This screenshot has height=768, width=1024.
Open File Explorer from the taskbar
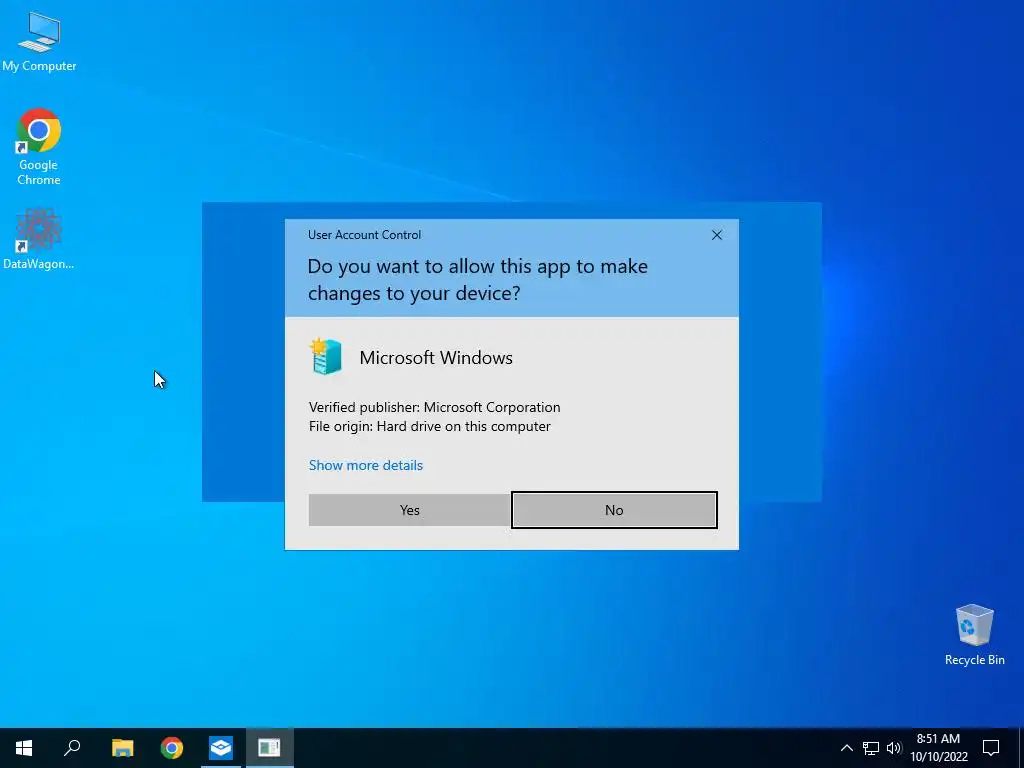coord(122,748)
